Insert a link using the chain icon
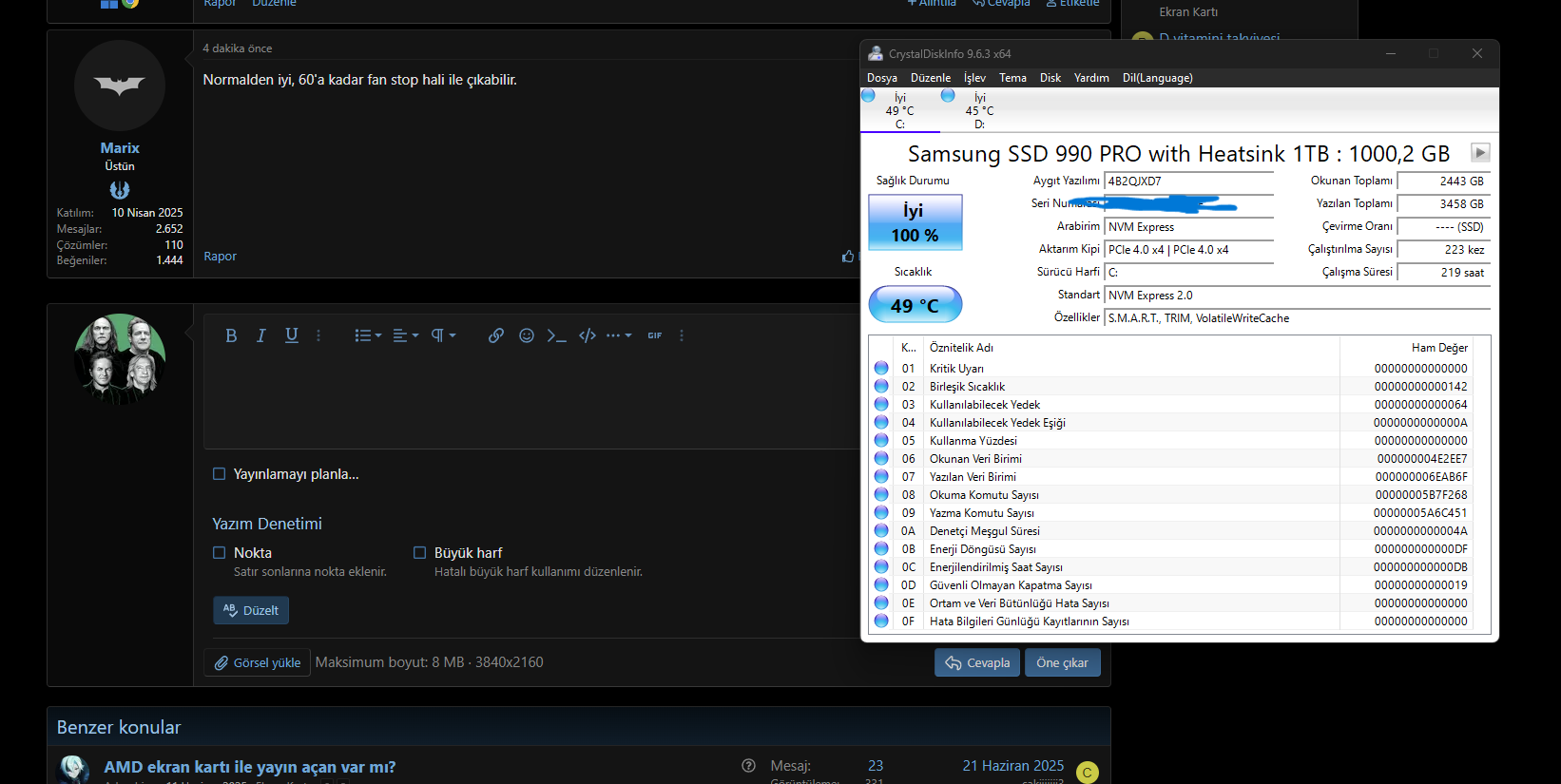The width and height of the screenshot is (1561, 784). click(496, 335)
